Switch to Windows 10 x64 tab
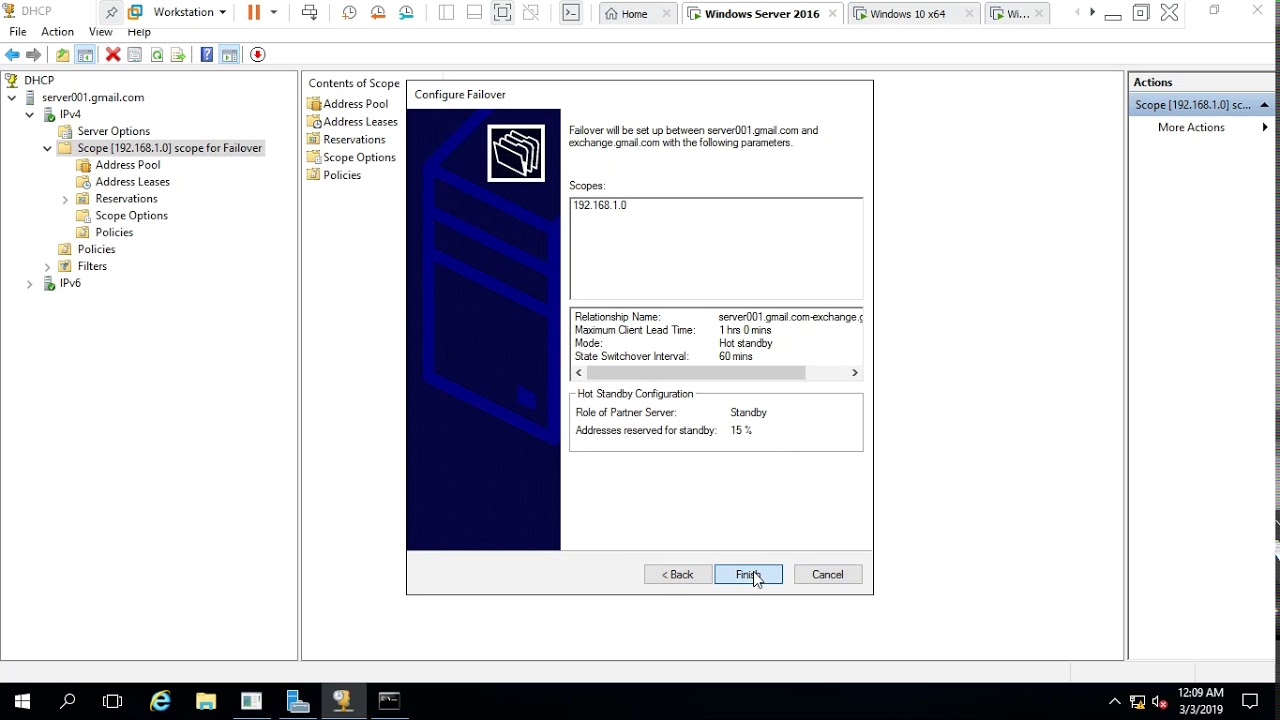This screenshot has height=720, width=1280. 913,14
